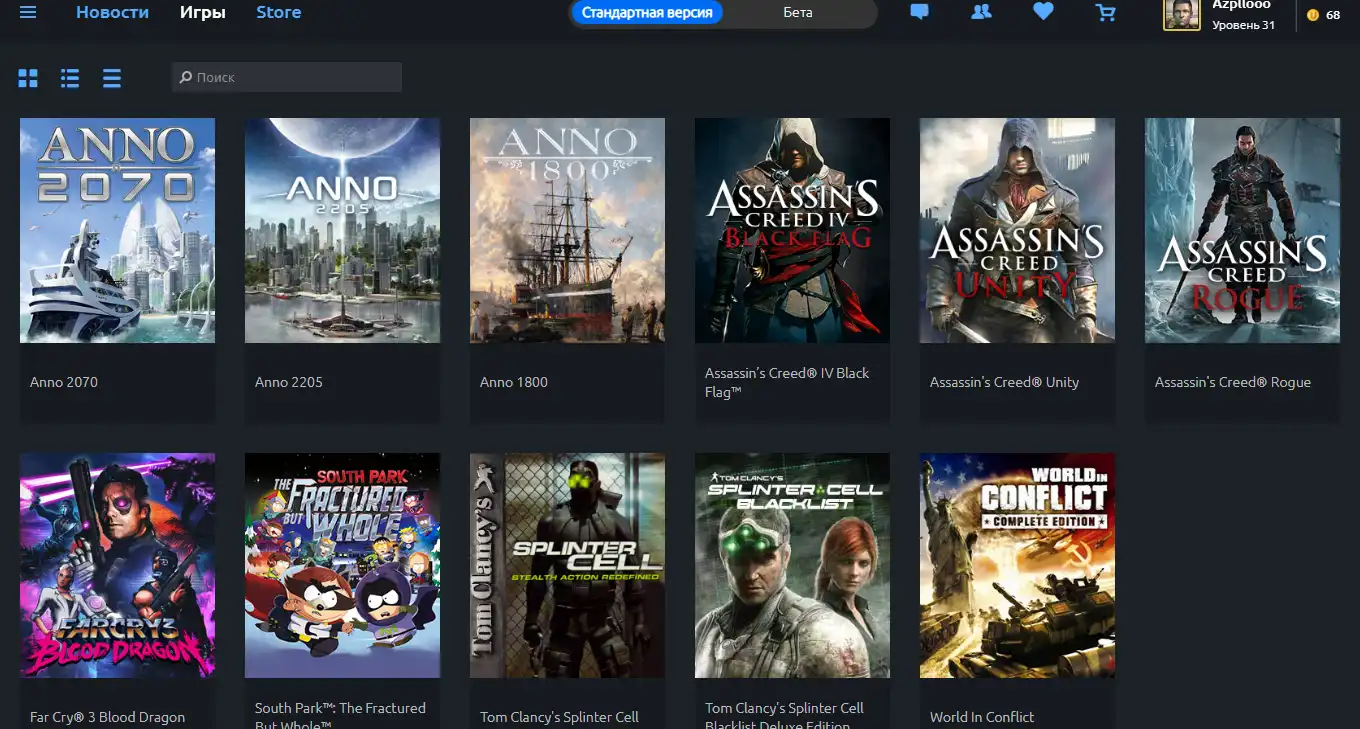The height and width of the screenshot is (729, 1360).
Task: Open the Store tab
Action: (x=278, y=12)
